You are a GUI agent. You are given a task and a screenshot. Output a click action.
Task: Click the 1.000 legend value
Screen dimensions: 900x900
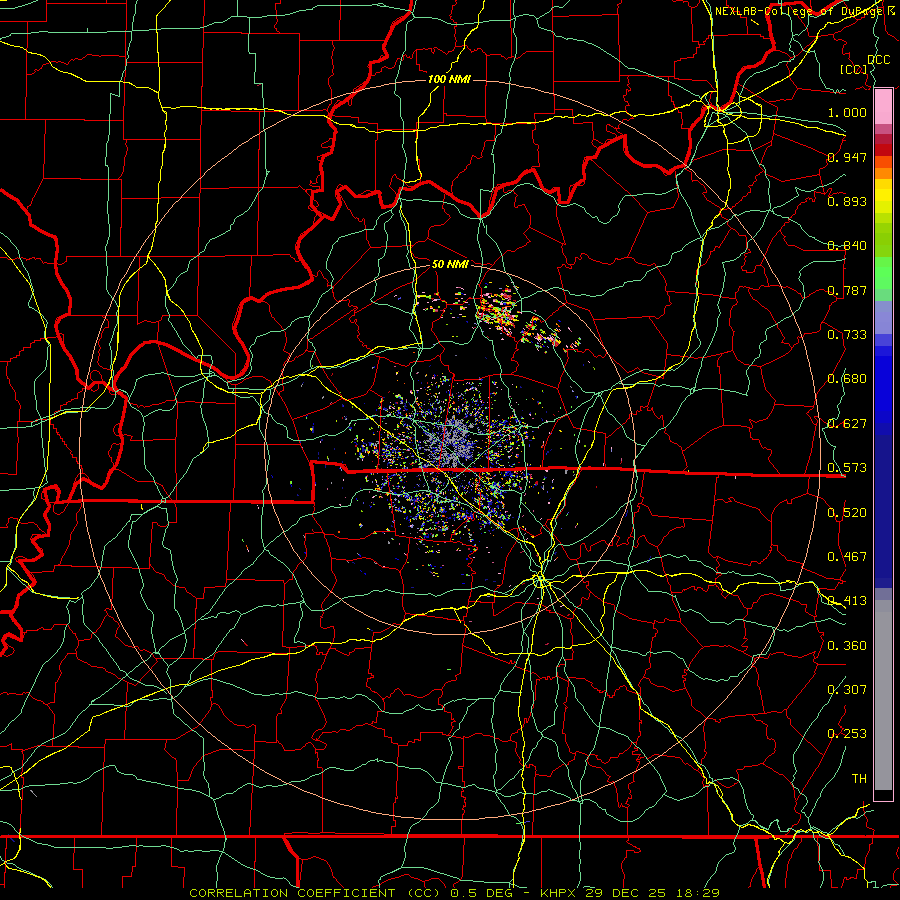(x=847, y=112)
